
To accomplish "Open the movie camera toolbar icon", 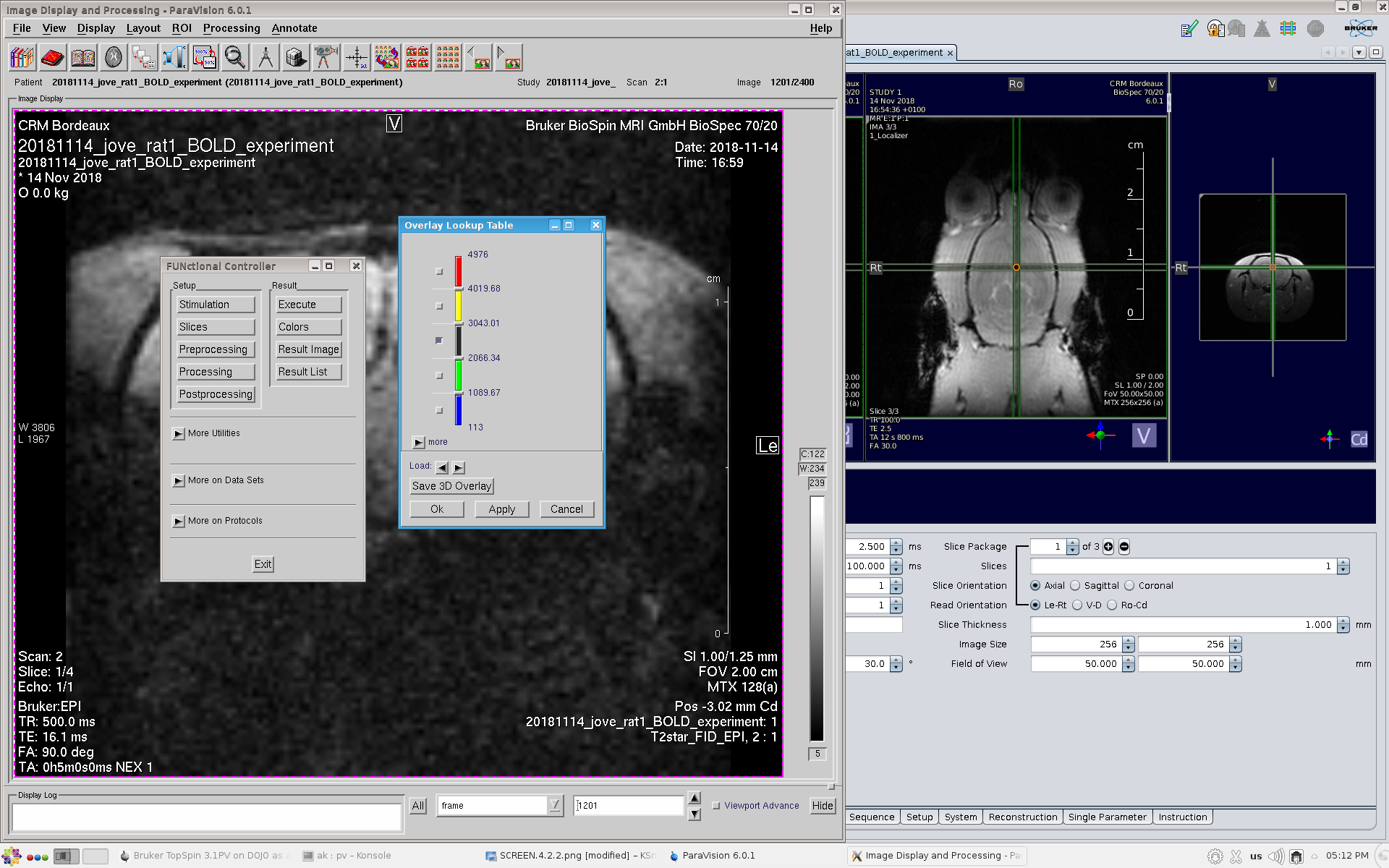I will 326,57.
